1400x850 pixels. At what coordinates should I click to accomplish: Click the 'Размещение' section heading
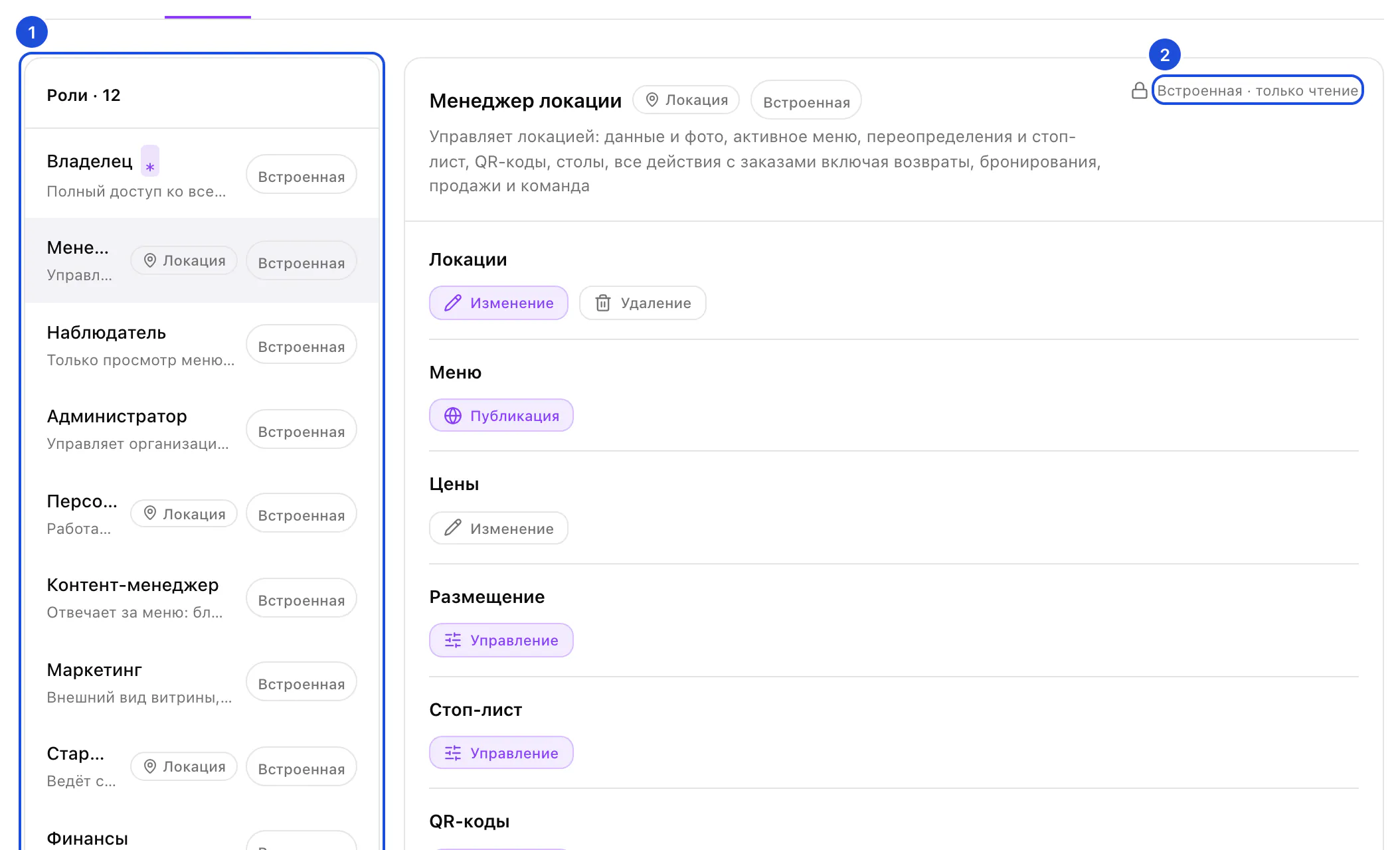[487, 597]
